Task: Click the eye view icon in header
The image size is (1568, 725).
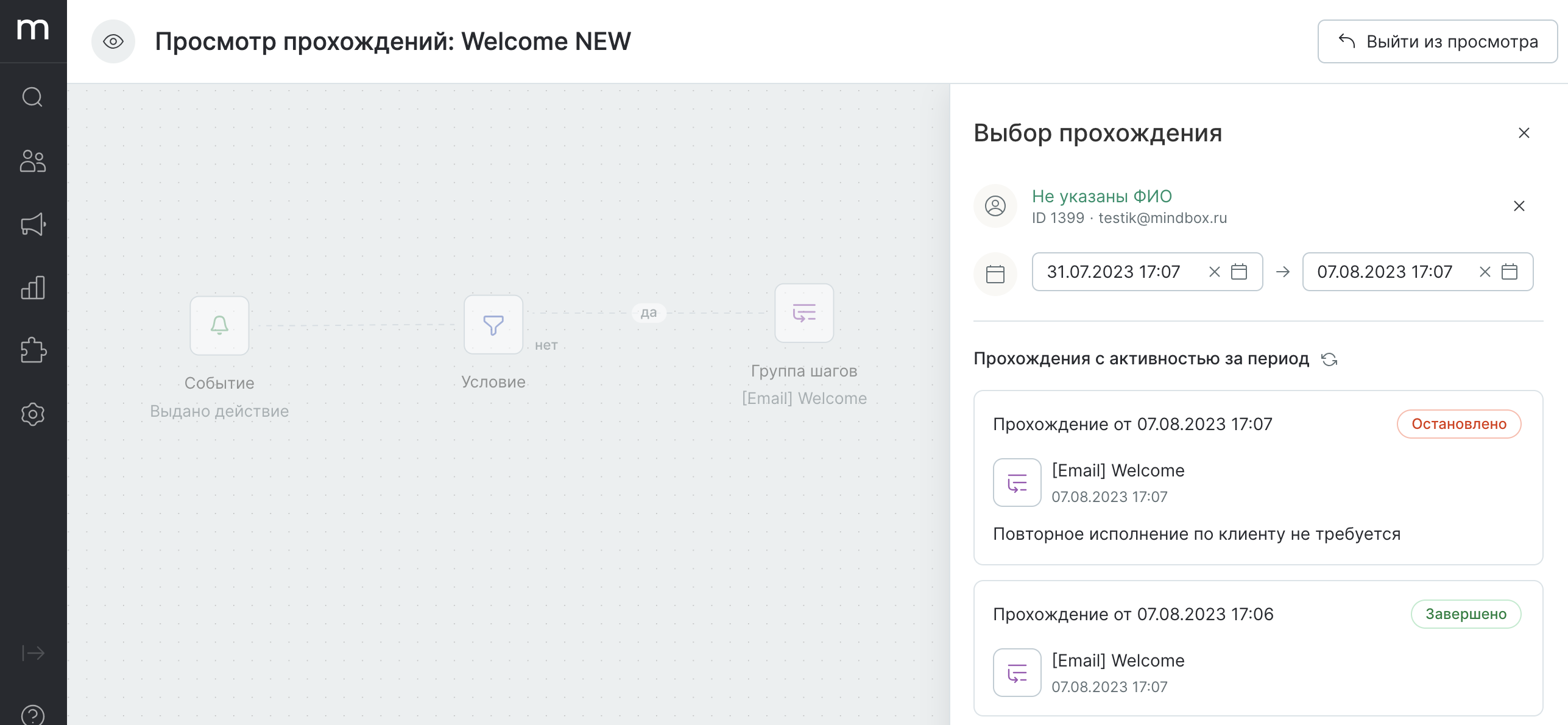Action: click(x=113, y=41)
